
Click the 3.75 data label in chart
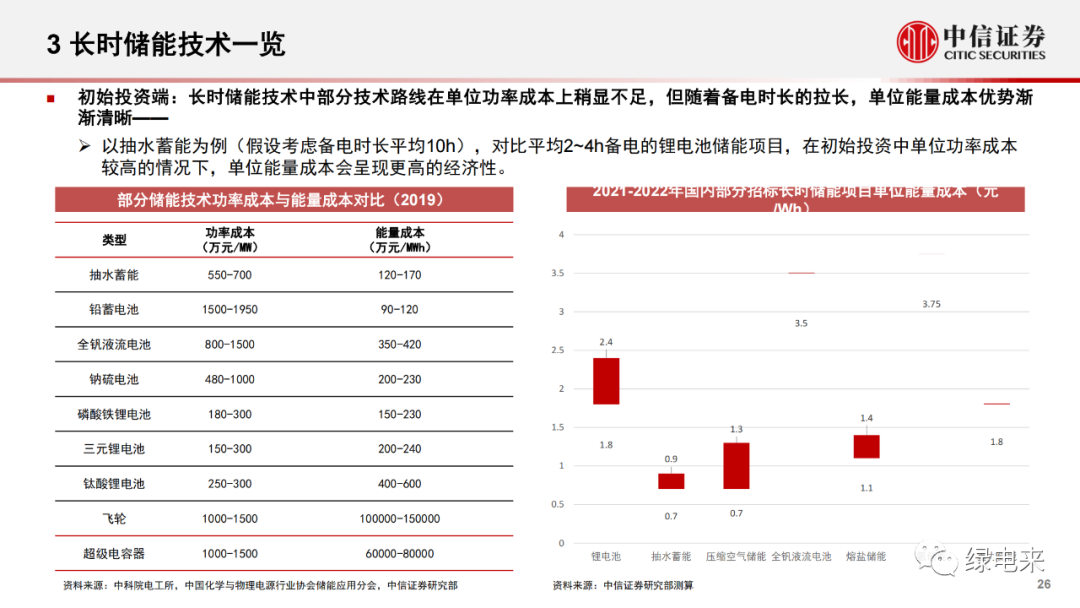pos(931,304)
